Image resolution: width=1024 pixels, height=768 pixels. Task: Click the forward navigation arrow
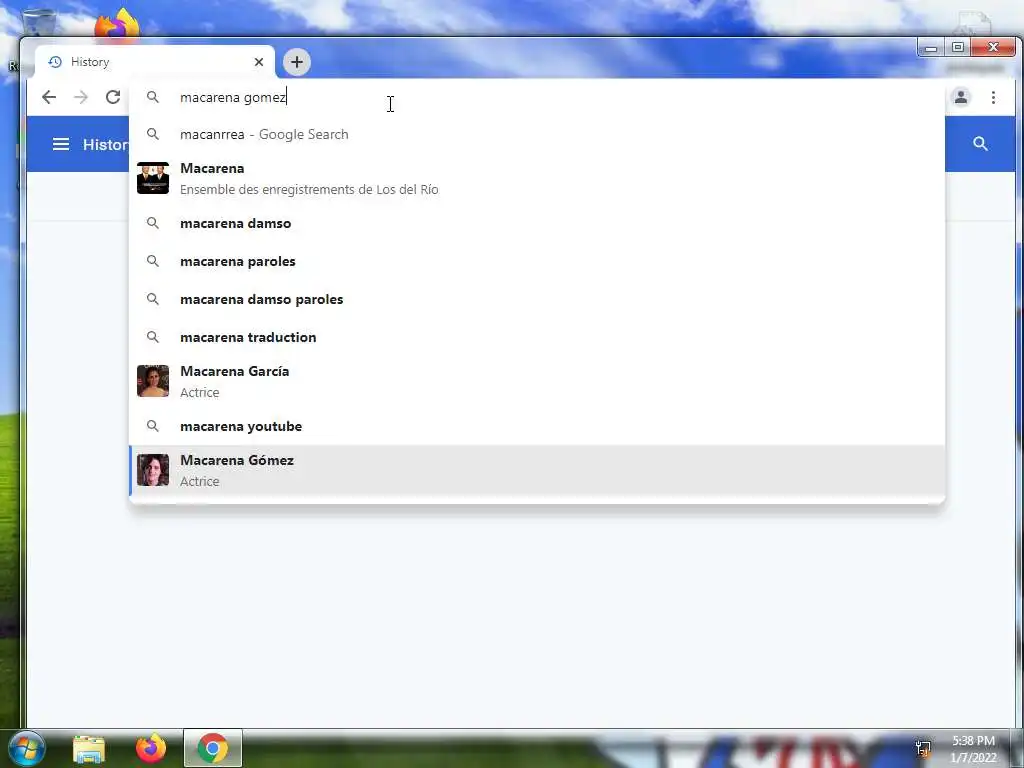point(81,97)
